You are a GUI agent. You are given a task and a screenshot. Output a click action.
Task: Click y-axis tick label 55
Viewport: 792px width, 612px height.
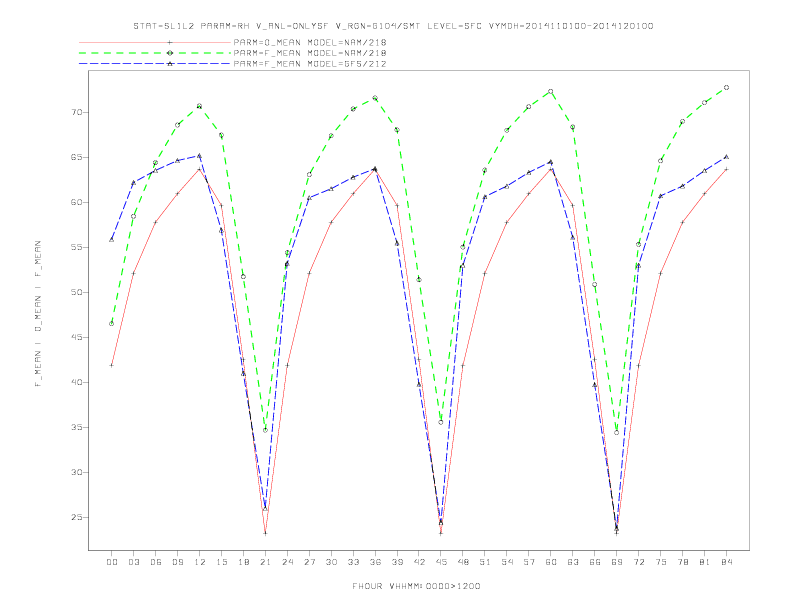(x=77, y=247)
